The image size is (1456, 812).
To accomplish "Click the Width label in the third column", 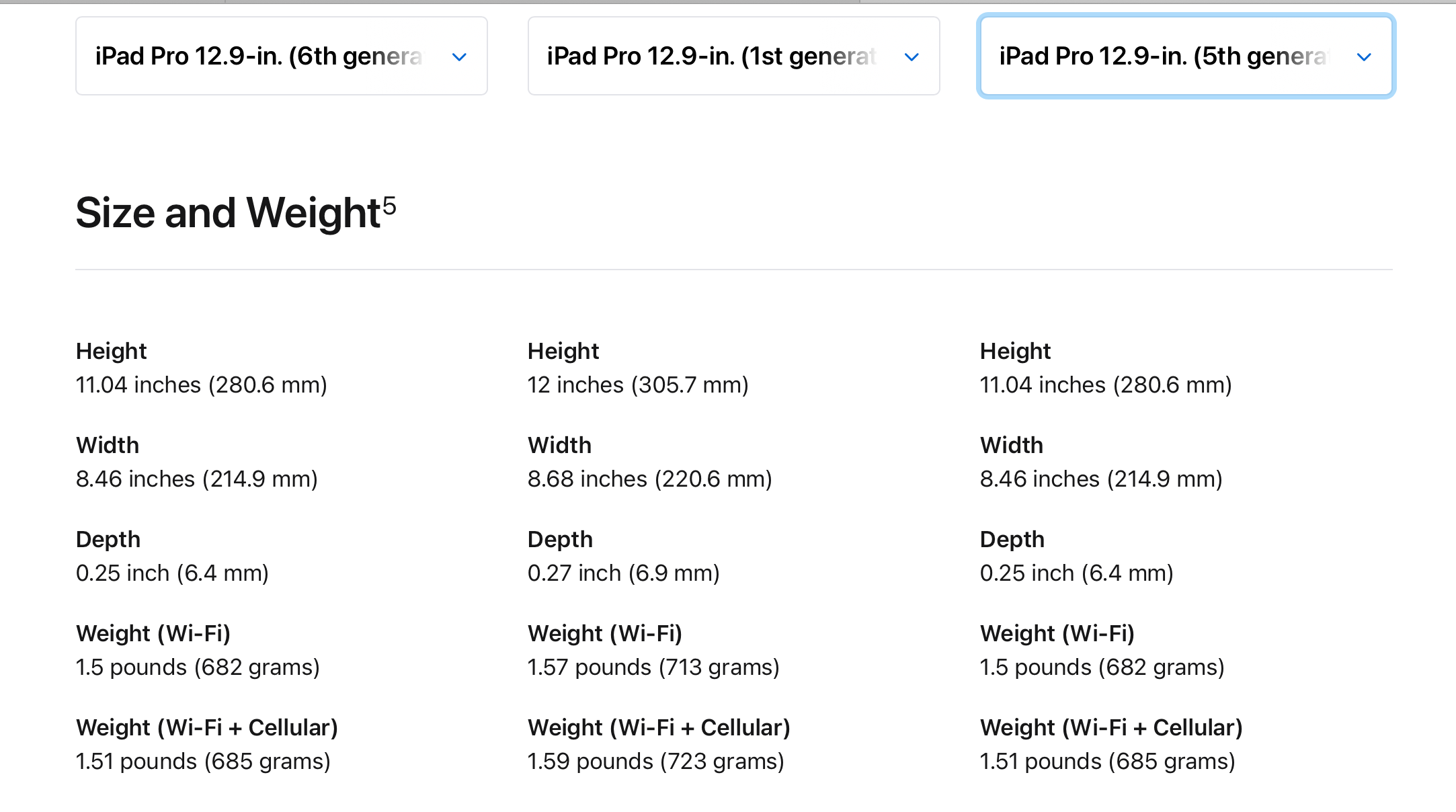I will pyautogui.click(x=1011, y=446).
